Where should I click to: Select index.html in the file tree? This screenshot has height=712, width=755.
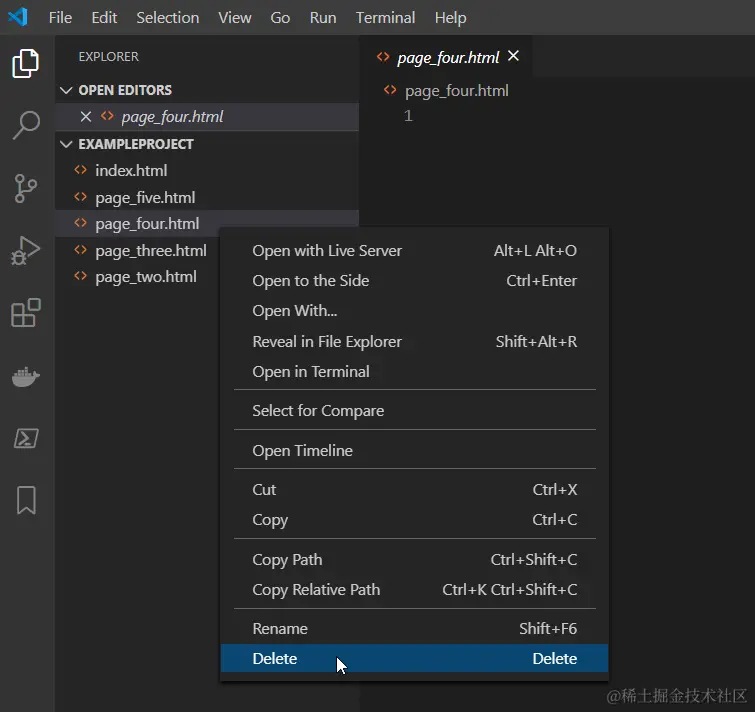pyautogui.click(x=207, y=170)
